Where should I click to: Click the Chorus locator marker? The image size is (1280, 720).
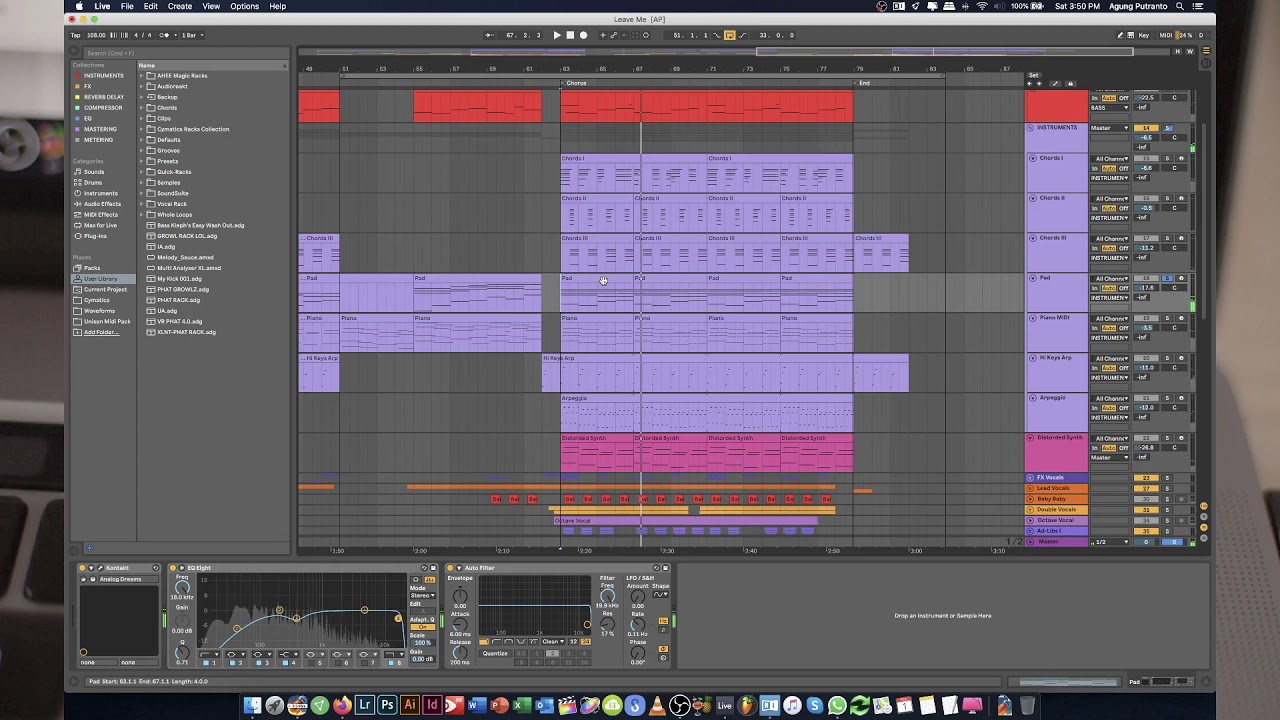[575, 83]
